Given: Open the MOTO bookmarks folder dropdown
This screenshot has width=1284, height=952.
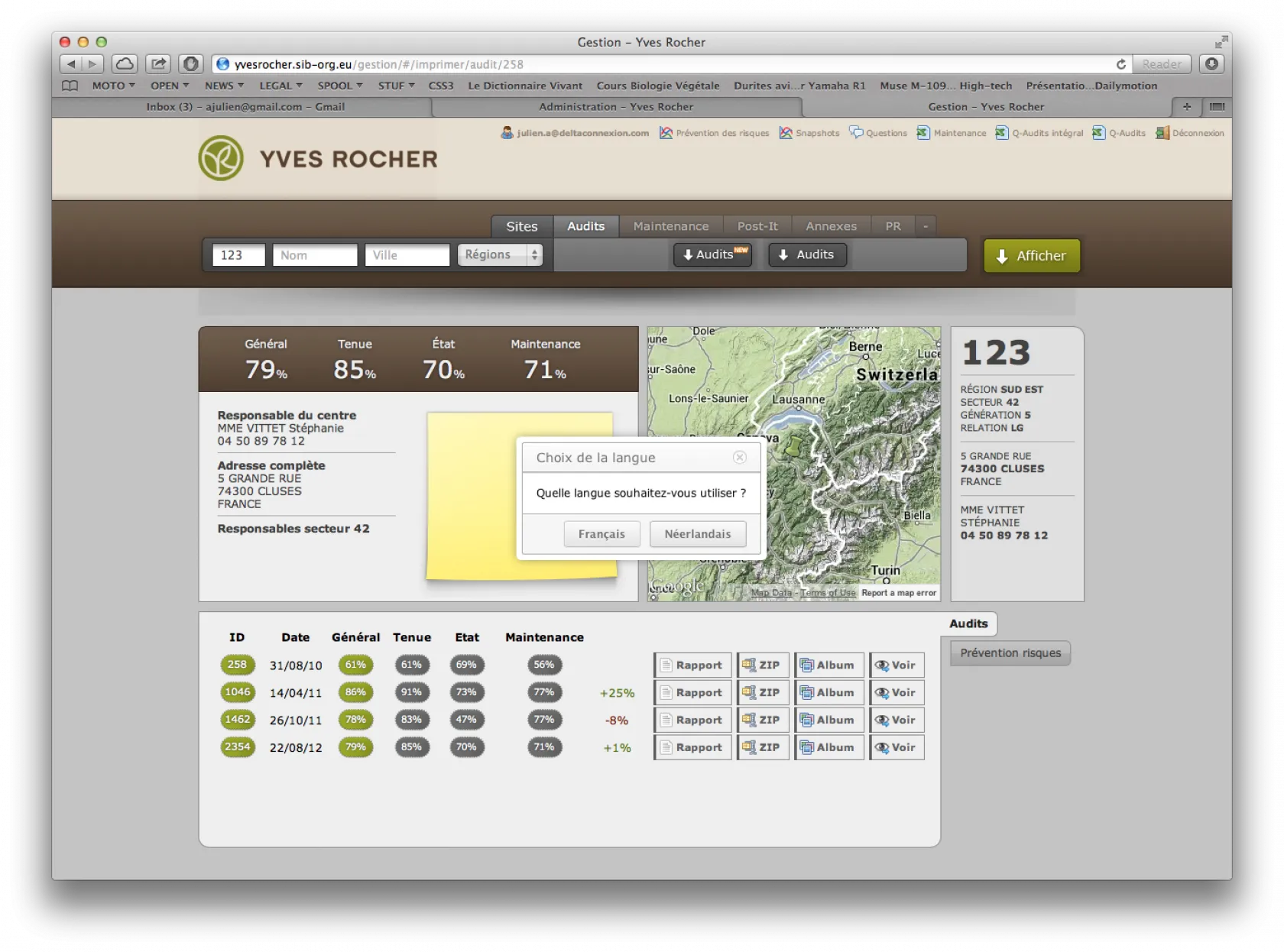Looking at the screenshot, I should click(x=113, y=86).
